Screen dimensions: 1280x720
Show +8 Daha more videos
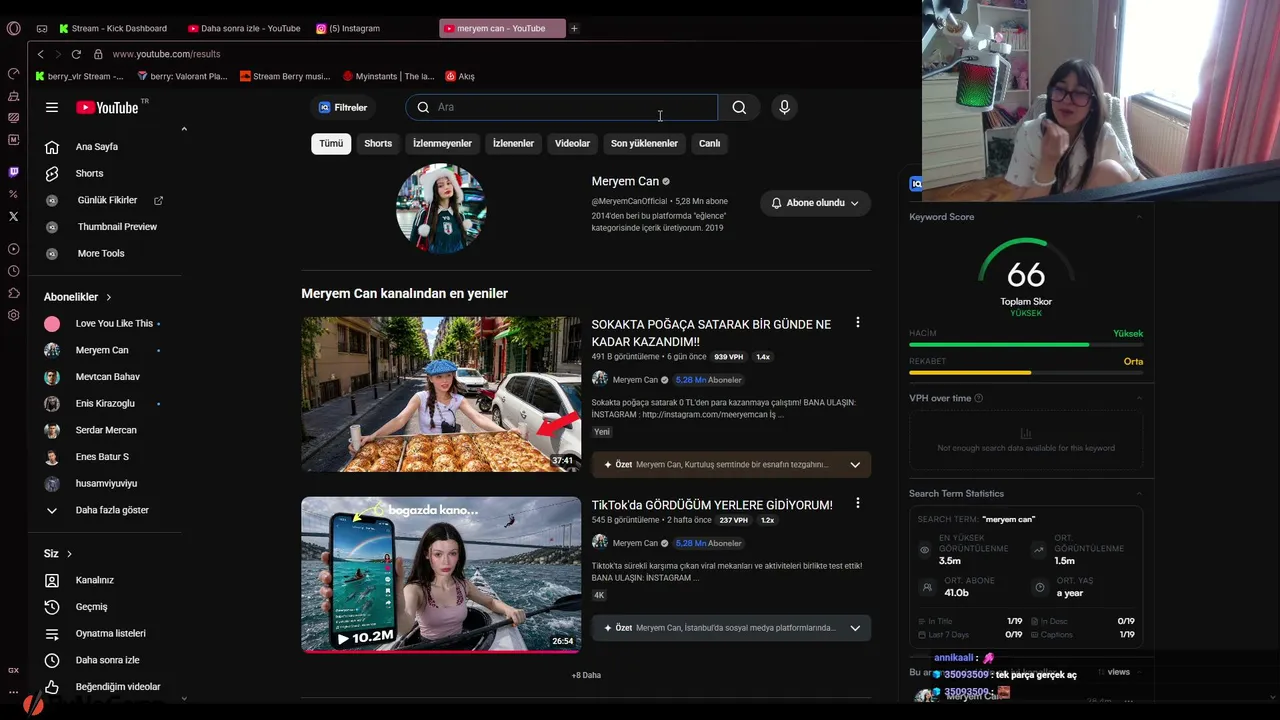[x=586, y=675]
